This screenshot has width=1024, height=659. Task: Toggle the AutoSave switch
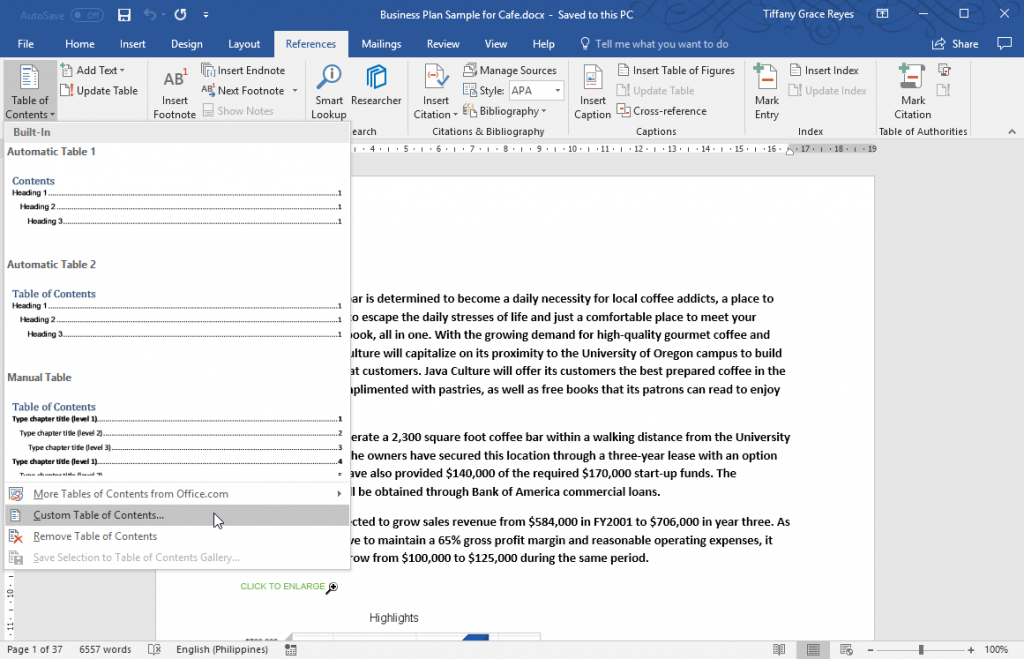[87, 15]
